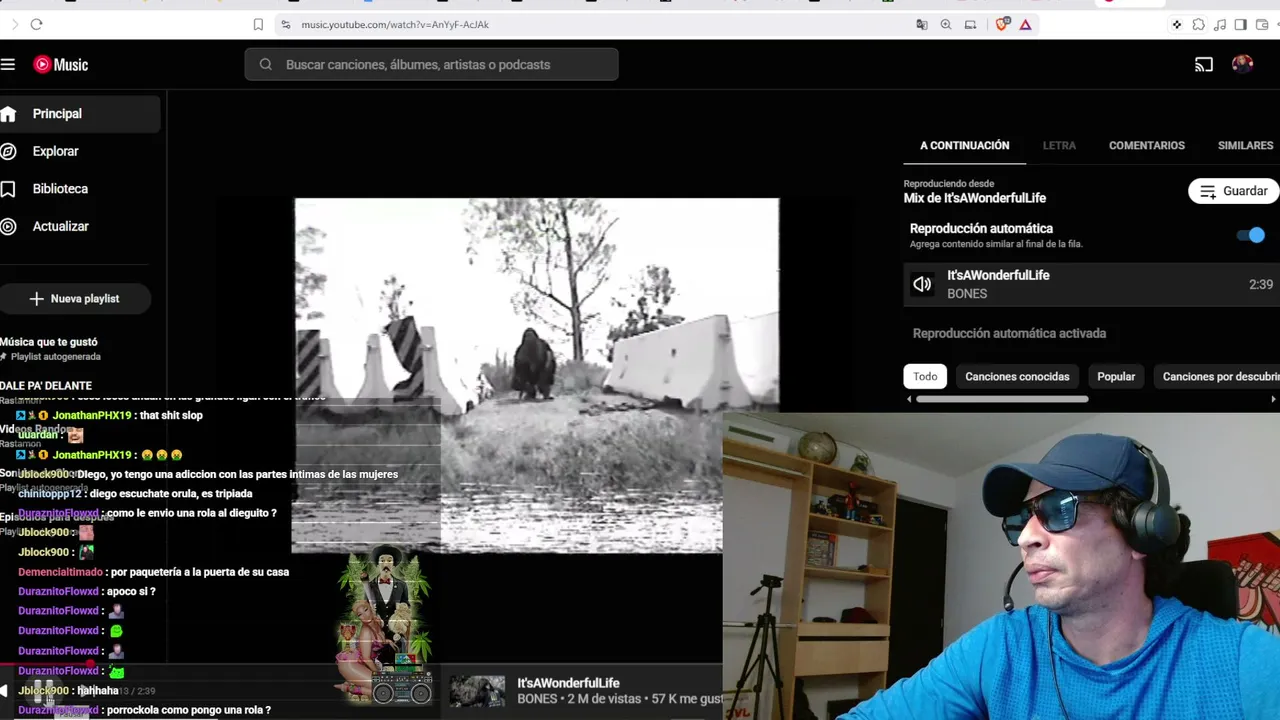Seek using the song progress bar
Viewport: 1280px width, 720px height.
[360, 664]
